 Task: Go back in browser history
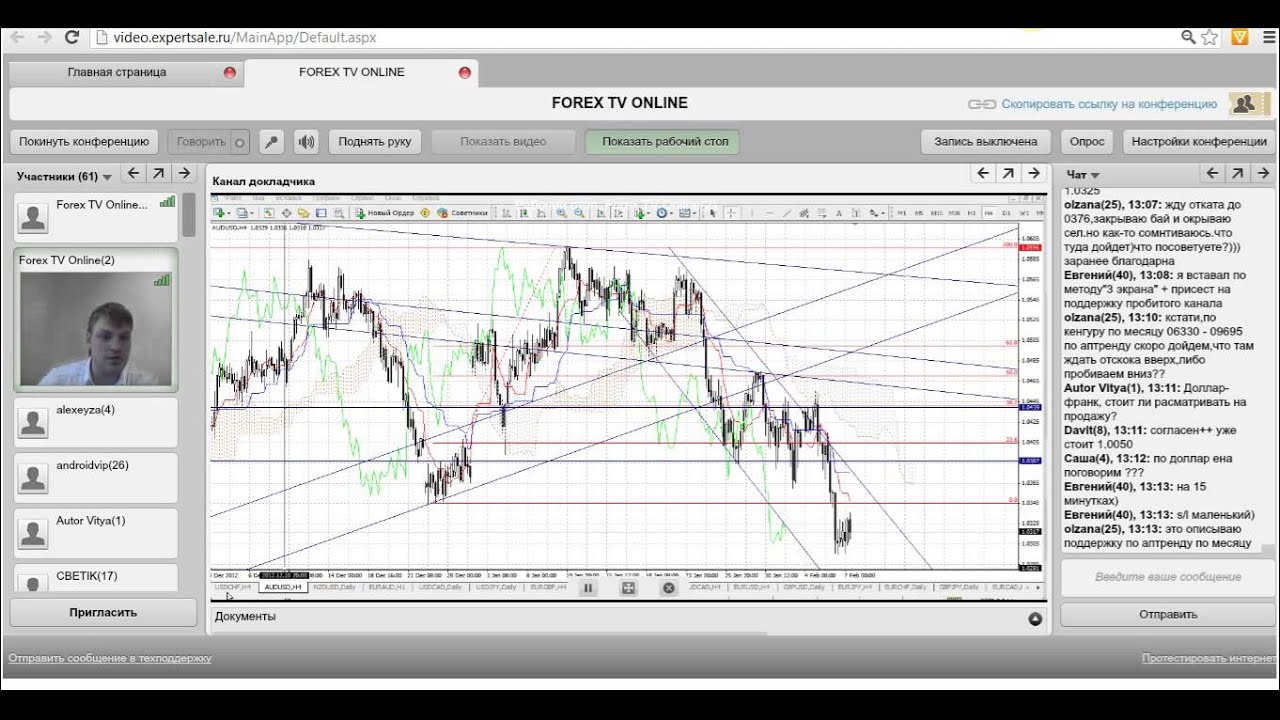pyautogui.click(x=17, y=37)
